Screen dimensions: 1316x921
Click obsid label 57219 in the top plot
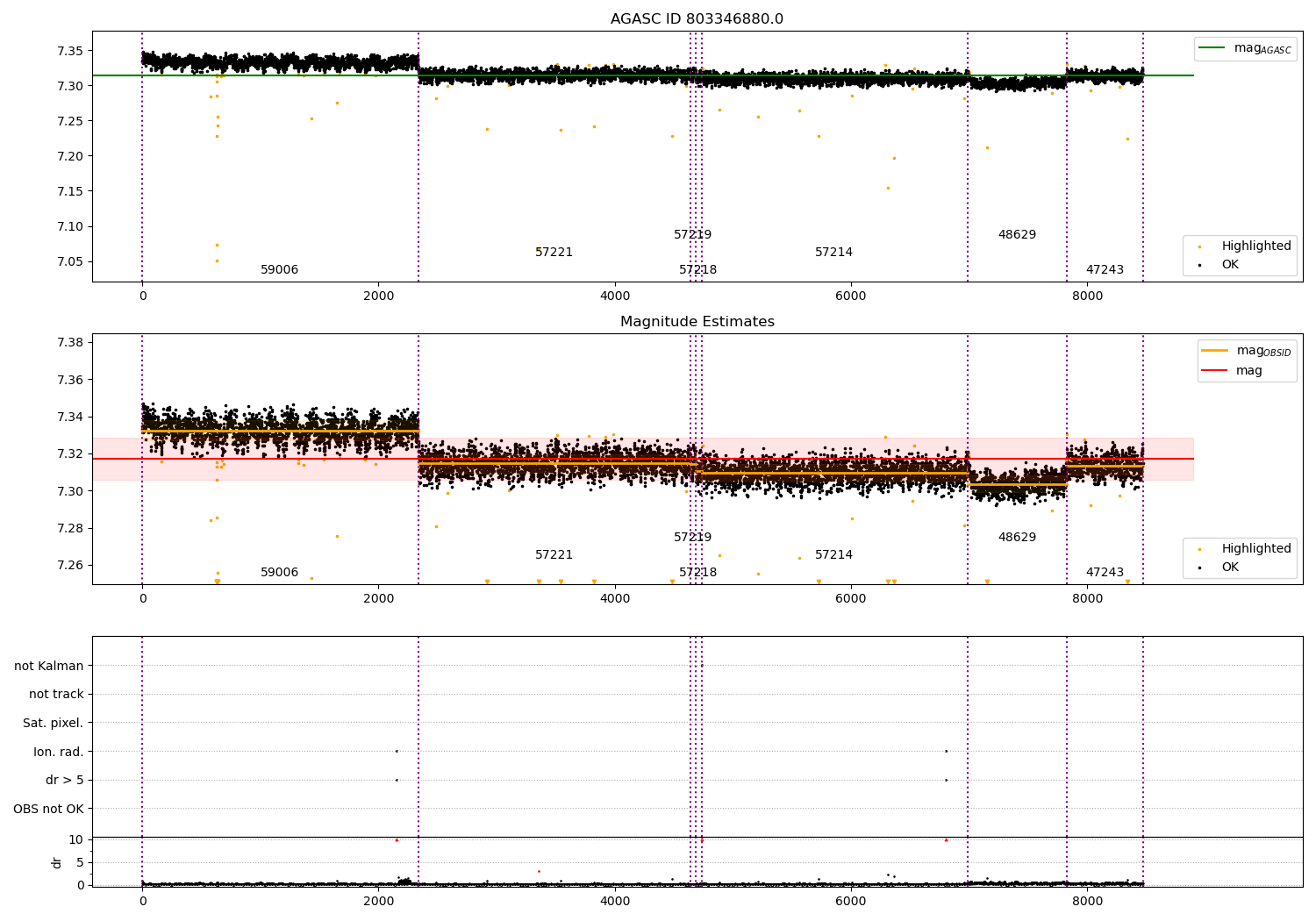pos(692,235)
